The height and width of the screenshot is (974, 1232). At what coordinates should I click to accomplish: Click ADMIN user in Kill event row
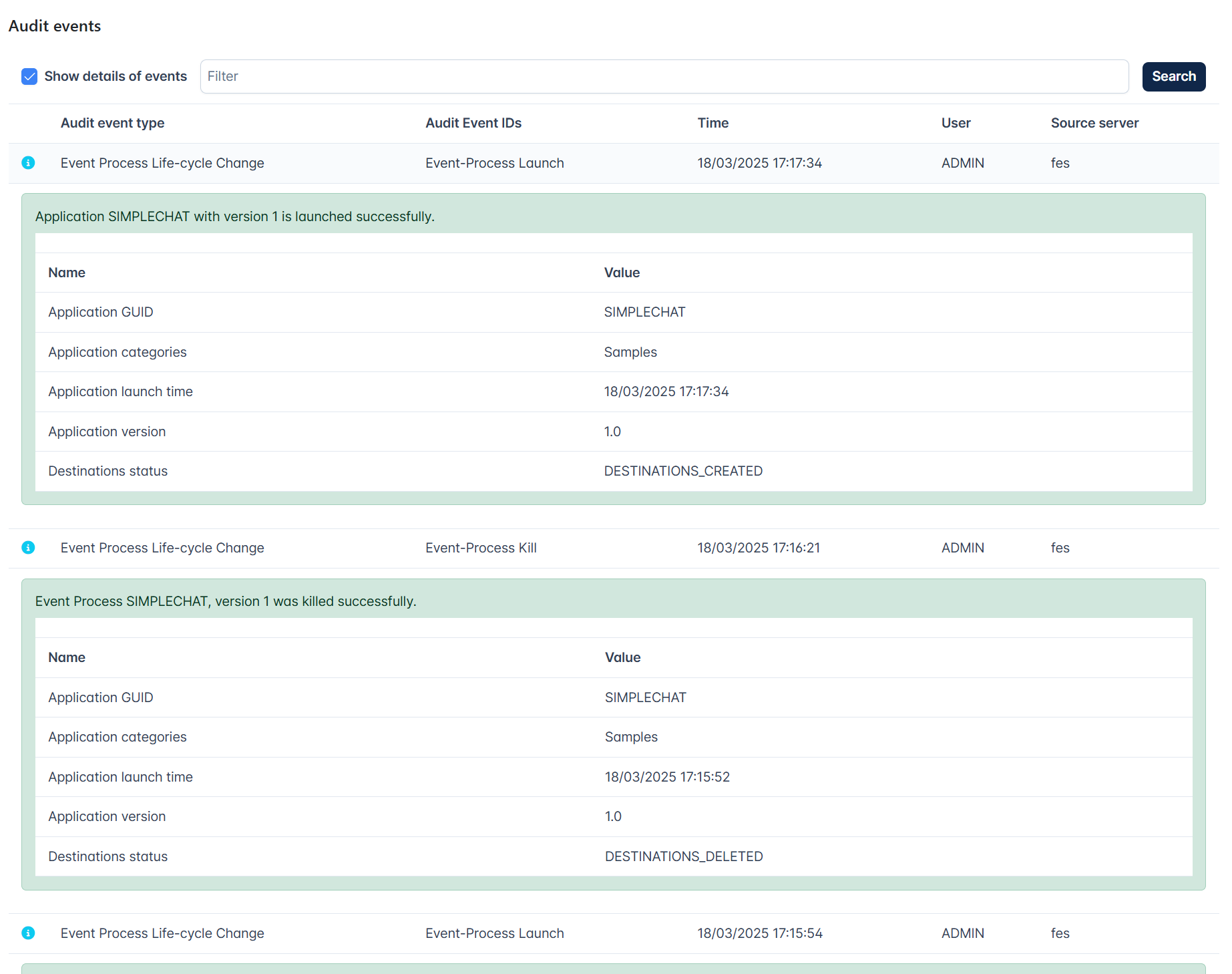point(962,548)
